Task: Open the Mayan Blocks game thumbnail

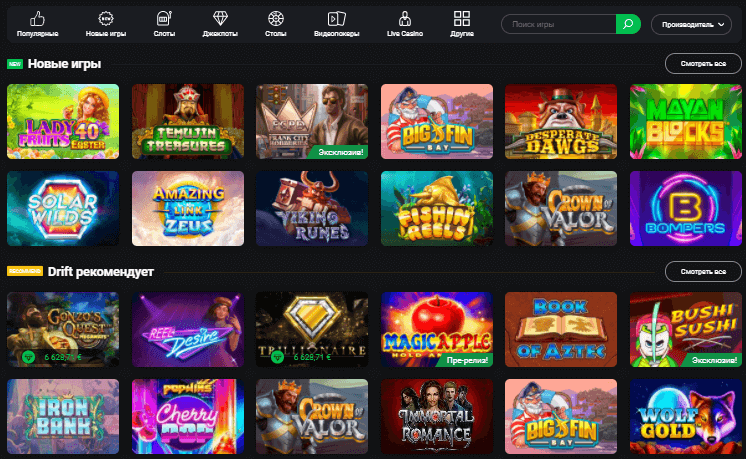Action: 686,121
